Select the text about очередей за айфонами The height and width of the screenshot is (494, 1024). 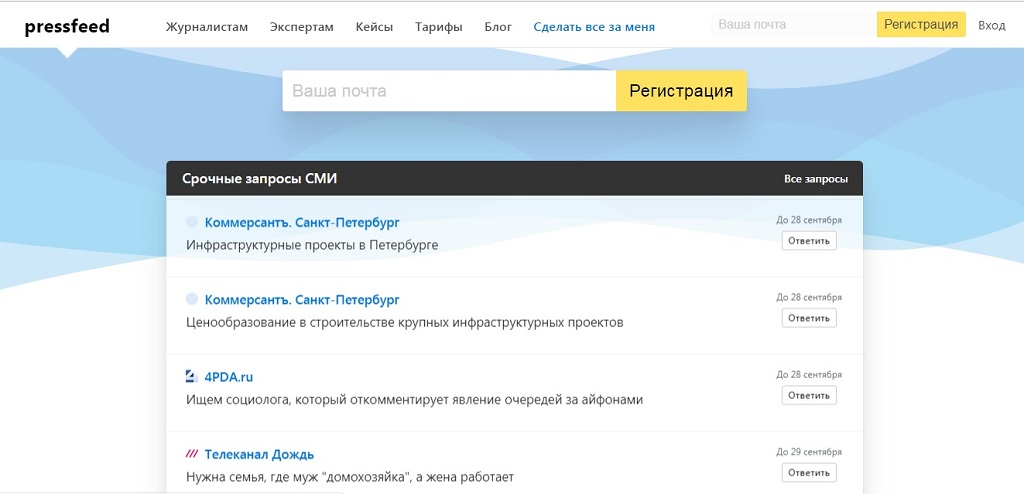415,399
